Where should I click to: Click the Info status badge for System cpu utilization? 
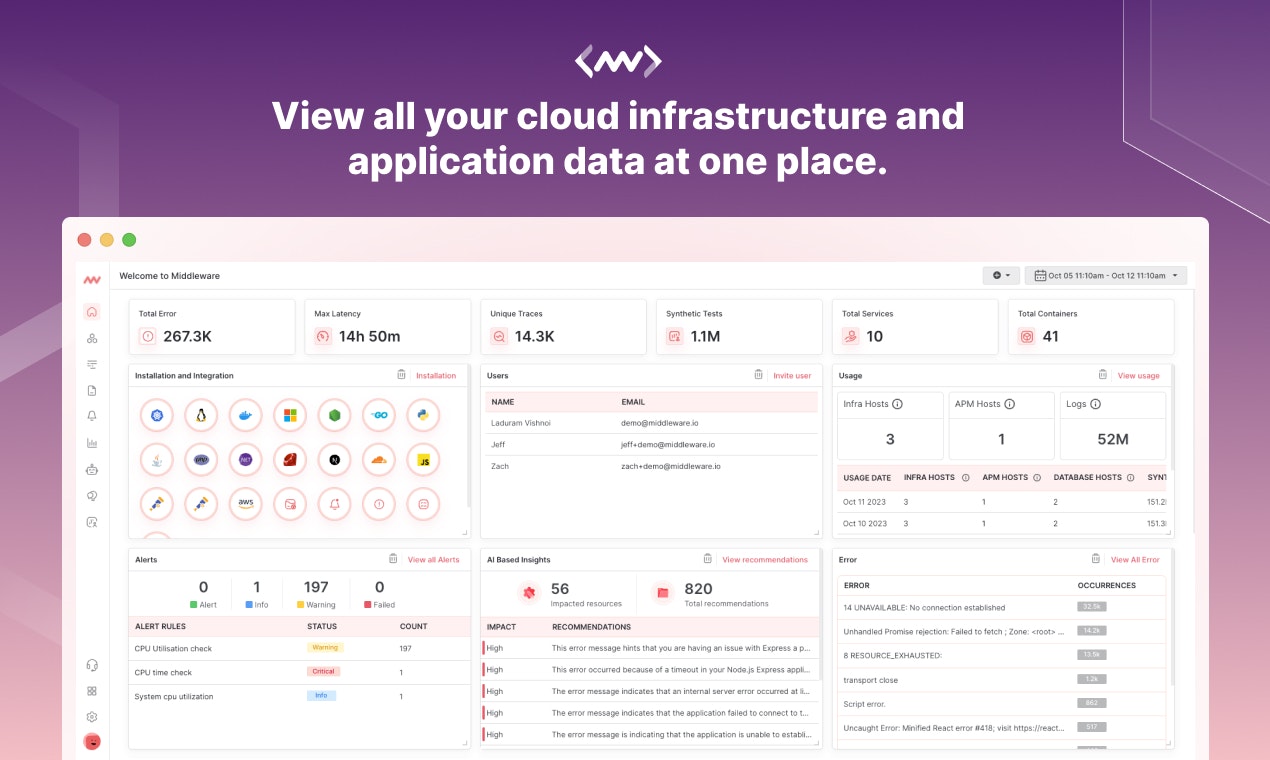click(x=321, y=695)
